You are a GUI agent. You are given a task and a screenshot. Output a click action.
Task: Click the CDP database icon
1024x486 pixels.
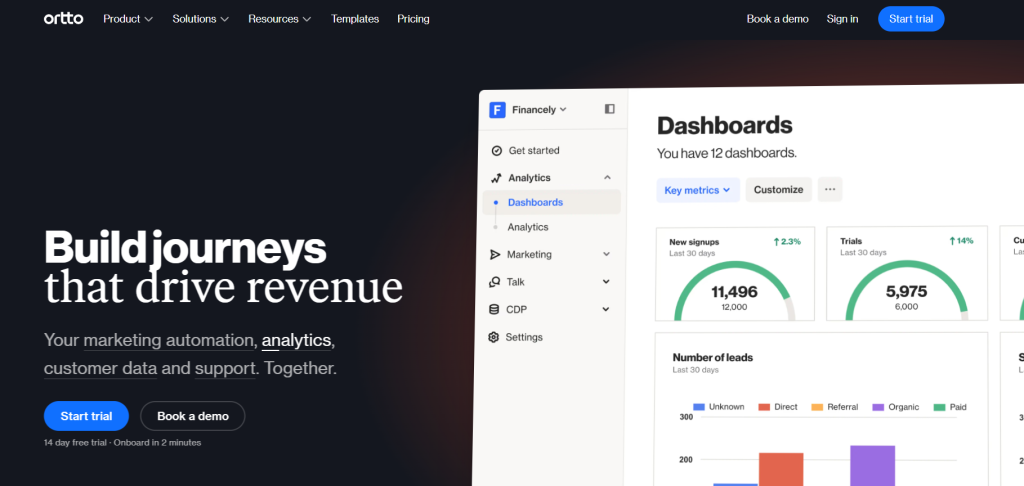click(x=495, y=310)
